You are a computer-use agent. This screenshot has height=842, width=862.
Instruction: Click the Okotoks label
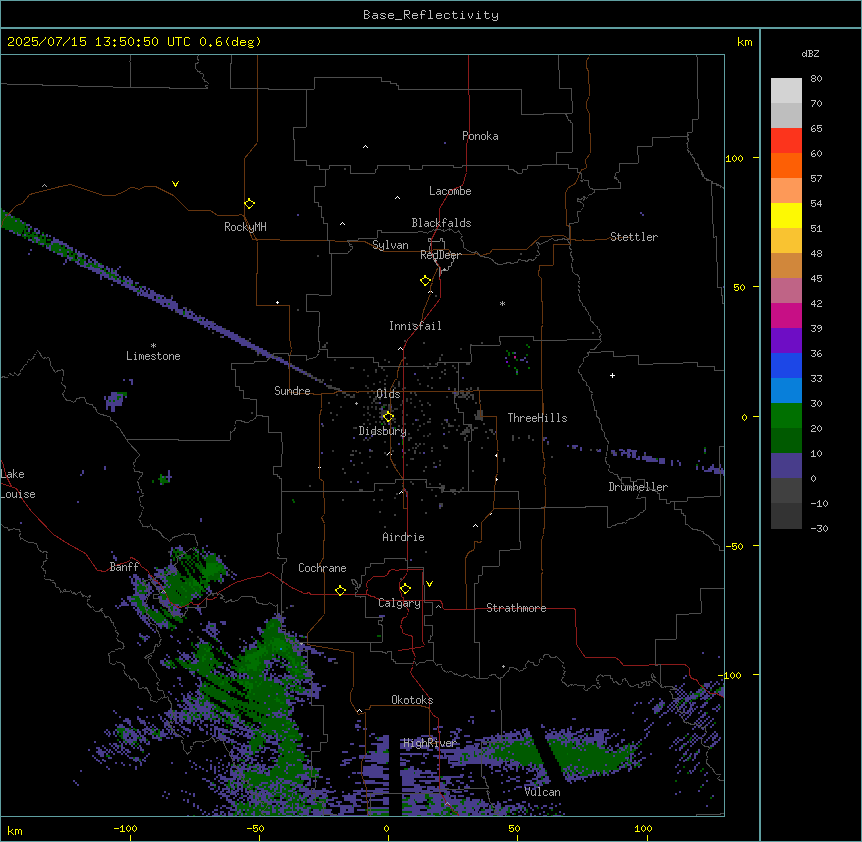(412, 700)
